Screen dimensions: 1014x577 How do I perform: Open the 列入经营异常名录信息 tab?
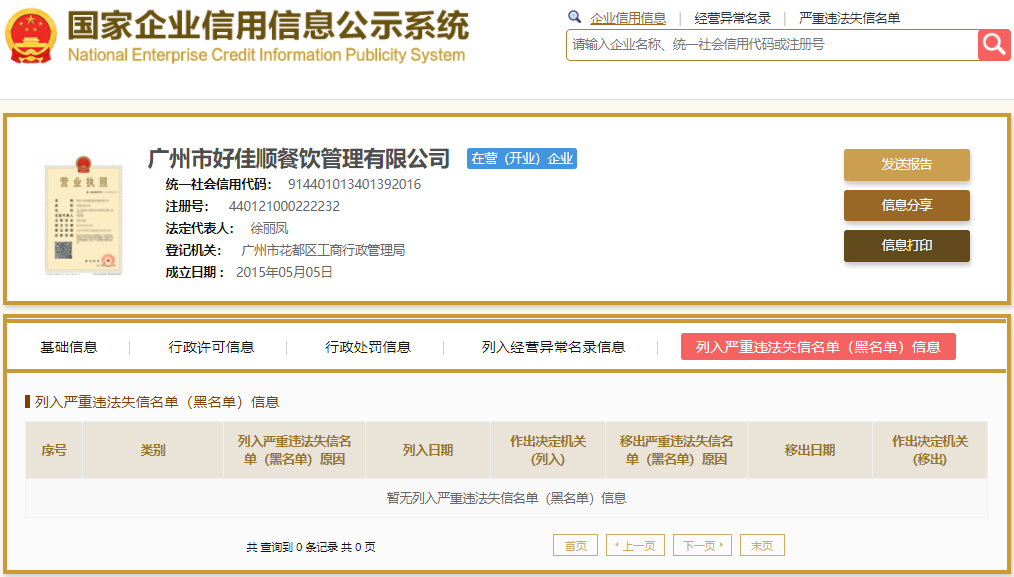pyautogui.click(x=553, y=347)
